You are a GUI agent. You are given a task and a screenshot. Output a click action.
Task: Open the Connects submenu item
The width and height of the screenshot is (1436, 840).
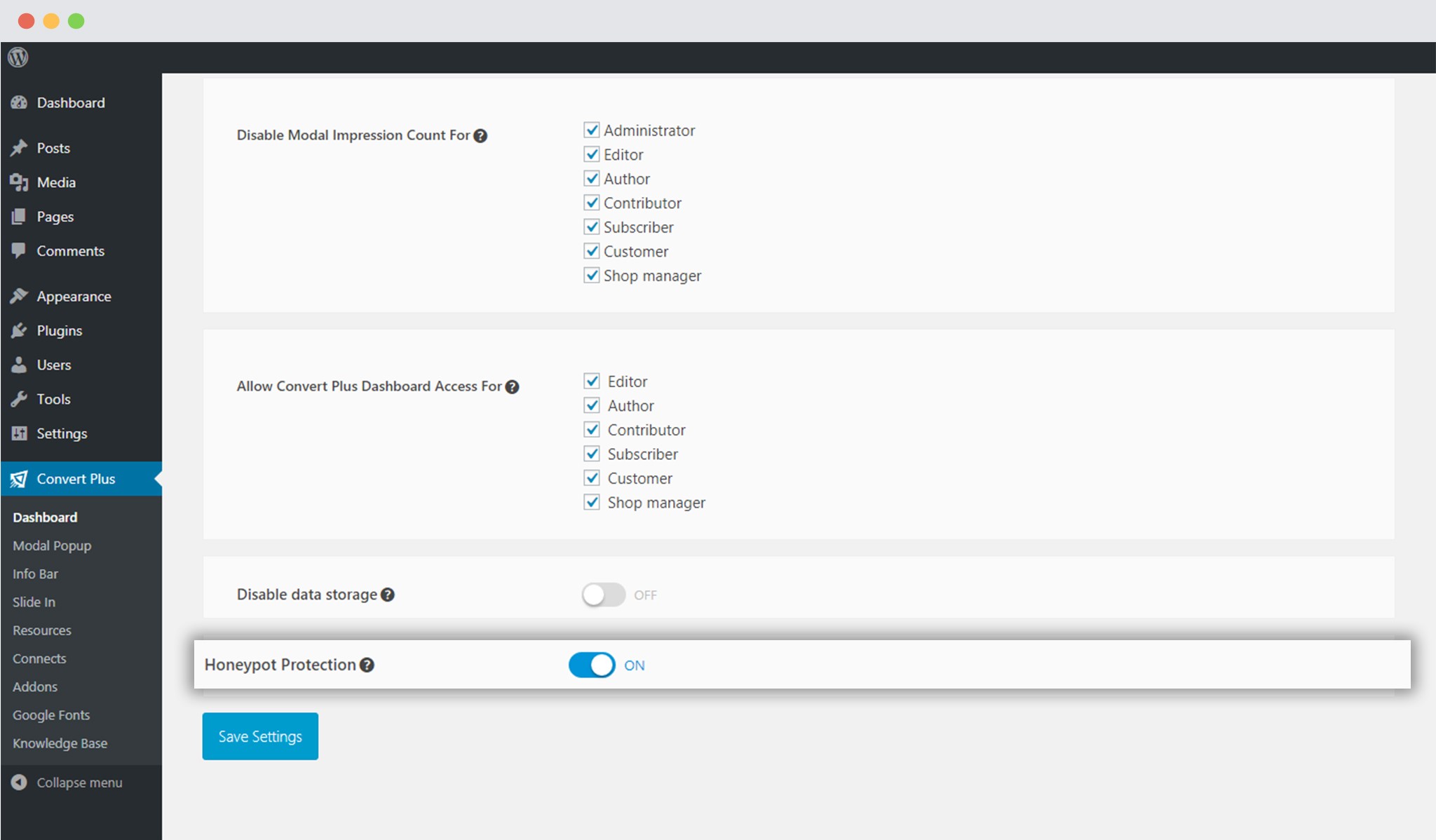click(x=39, y=658)
